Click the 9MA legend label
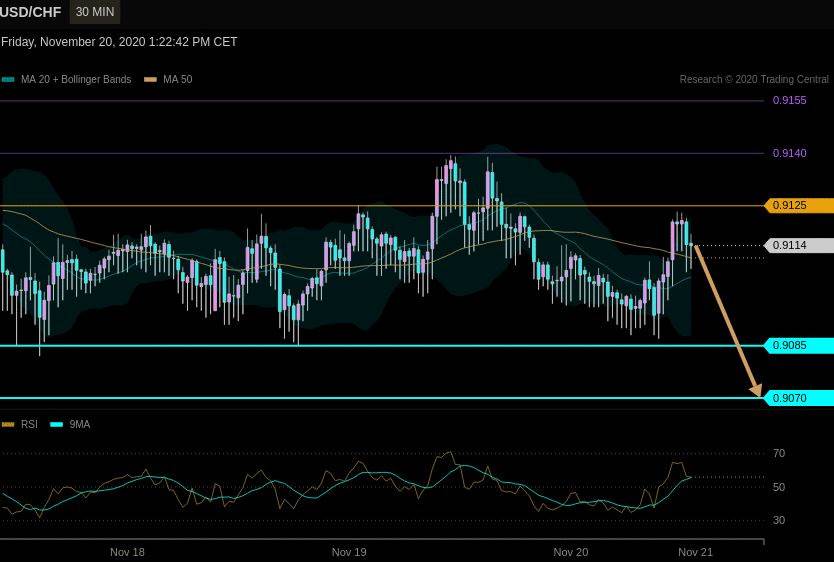Image resolution: width=834 pixels, height=562 pixels. click(x=80, y=424)
